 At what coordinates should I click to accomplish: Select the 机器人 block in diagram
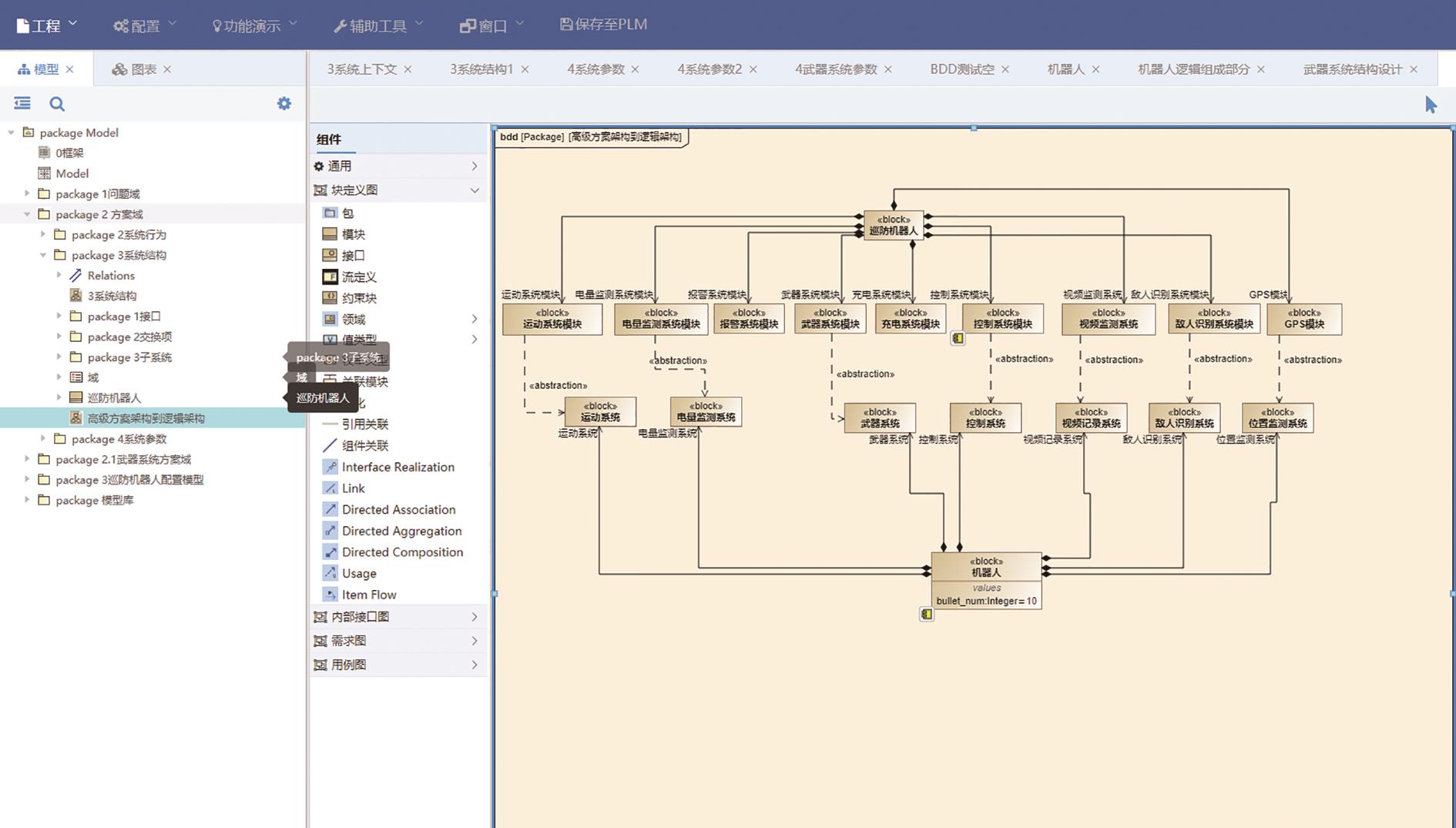986,581
